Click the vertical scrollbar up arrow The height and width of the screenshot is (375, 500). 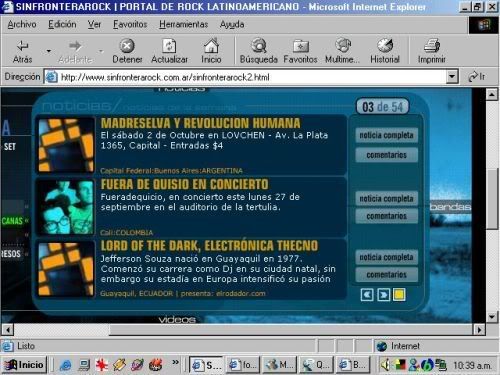[492, 94]
